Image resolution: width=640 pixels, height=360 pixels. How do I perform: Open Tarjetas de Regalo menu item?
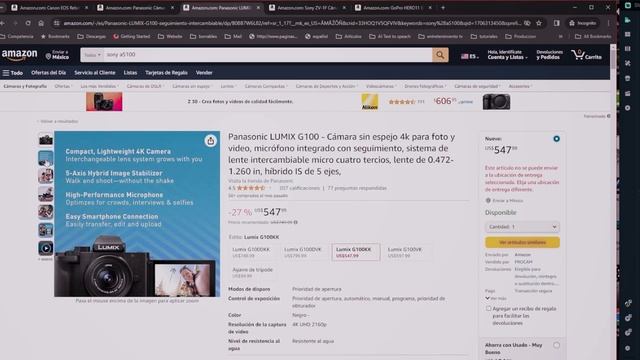coord(166,73)
